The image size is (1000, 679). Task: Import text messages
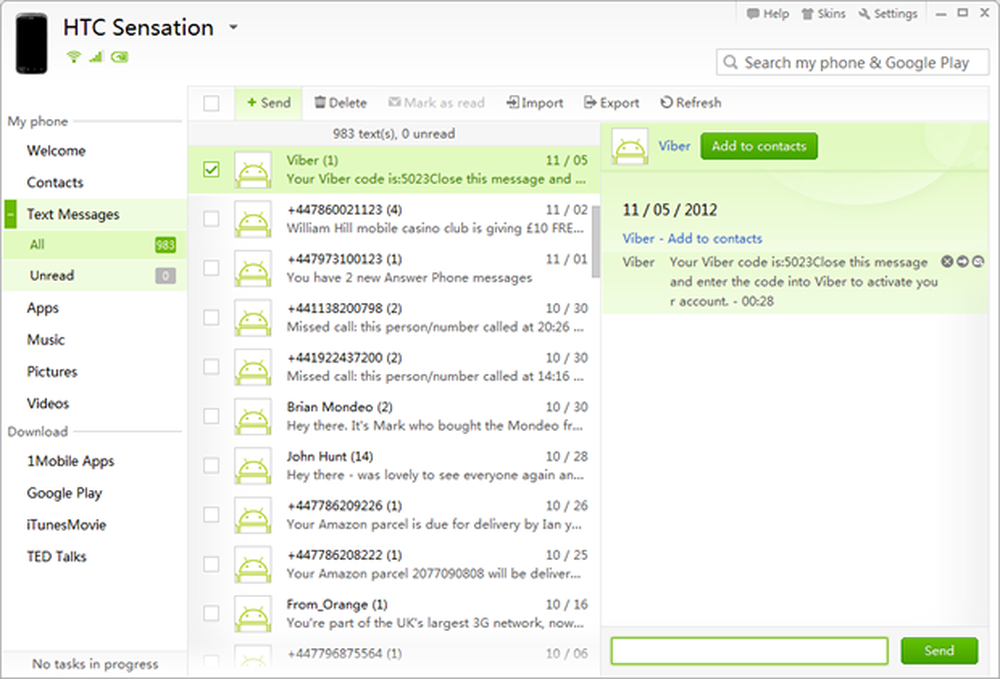(x=534, y=103)
